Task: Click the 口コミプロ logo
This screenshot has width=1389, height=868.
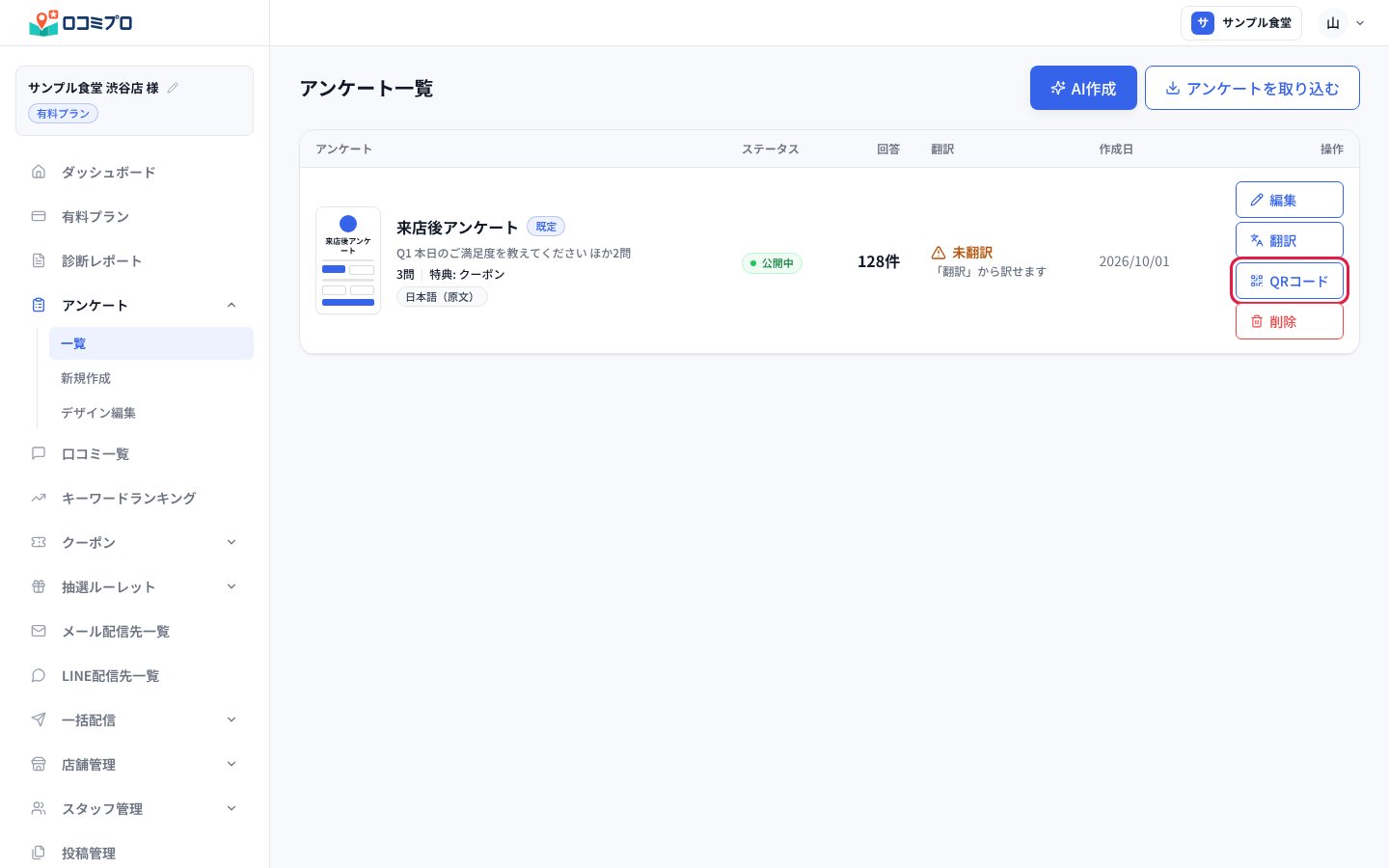Action: coord(81,22)
